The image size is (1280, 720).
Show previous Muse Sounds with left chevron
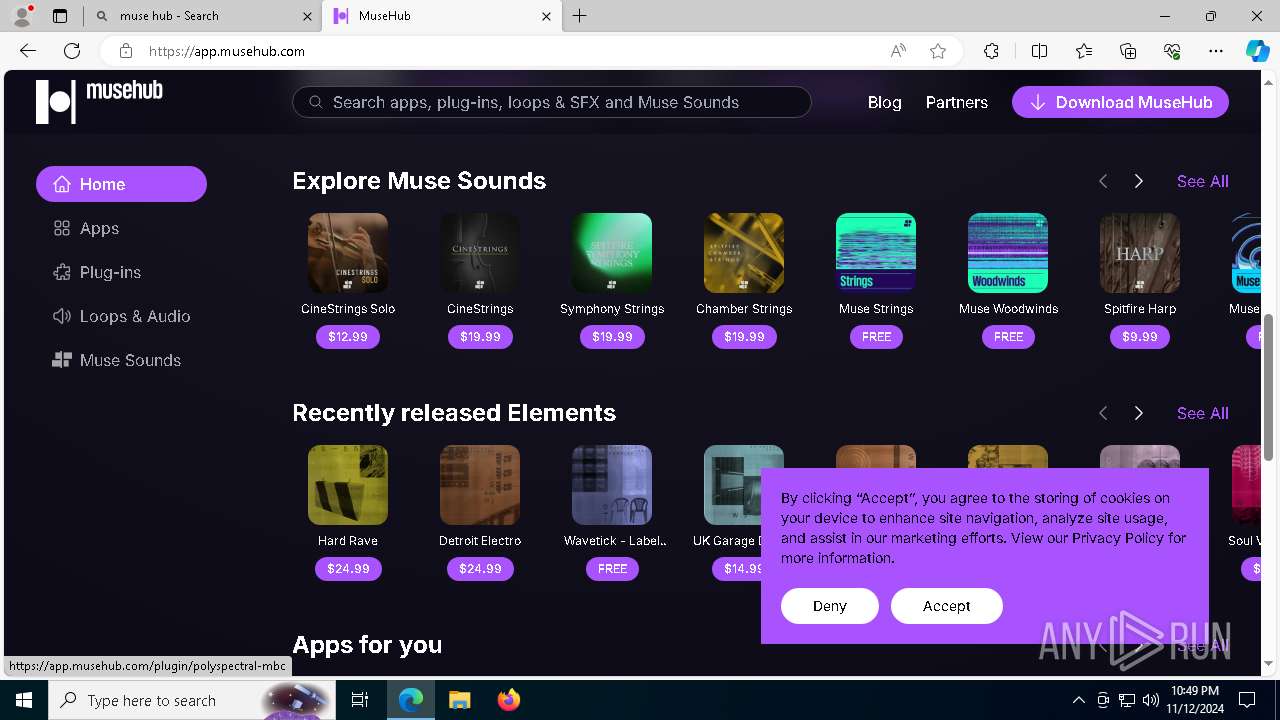(1103, 181)
